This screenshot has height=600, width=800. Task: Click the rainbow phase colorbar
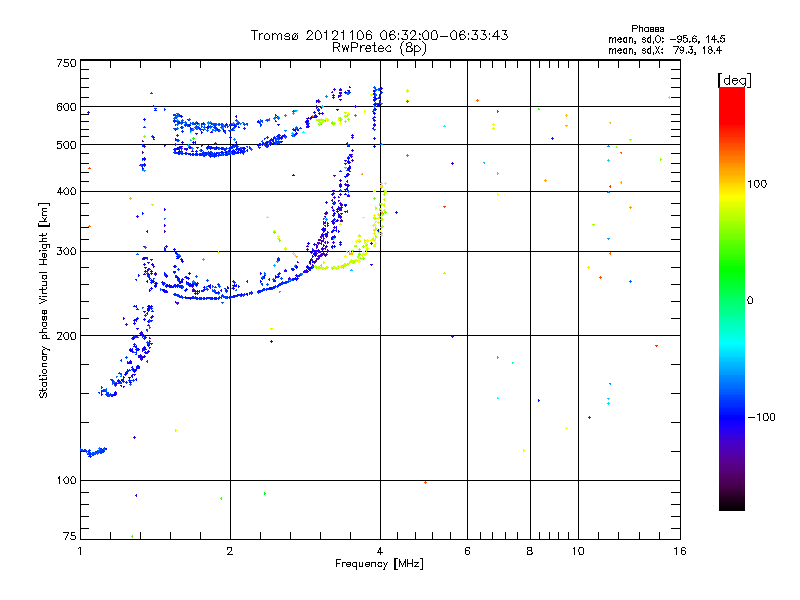(732, 299)
